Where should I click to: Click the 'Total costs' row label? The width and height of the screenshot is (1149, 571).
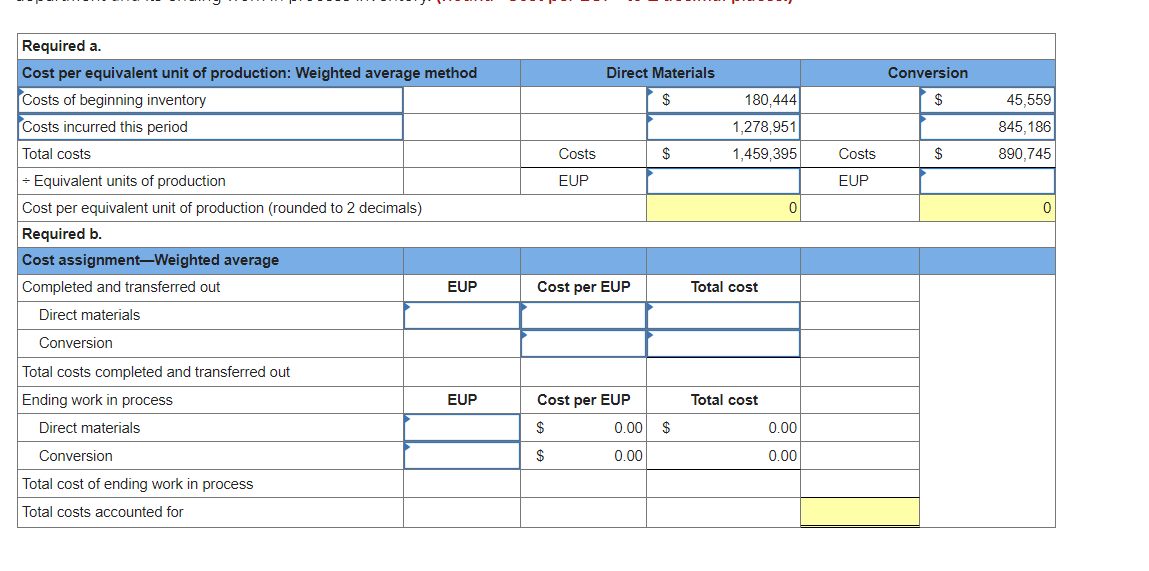point(56,154)
